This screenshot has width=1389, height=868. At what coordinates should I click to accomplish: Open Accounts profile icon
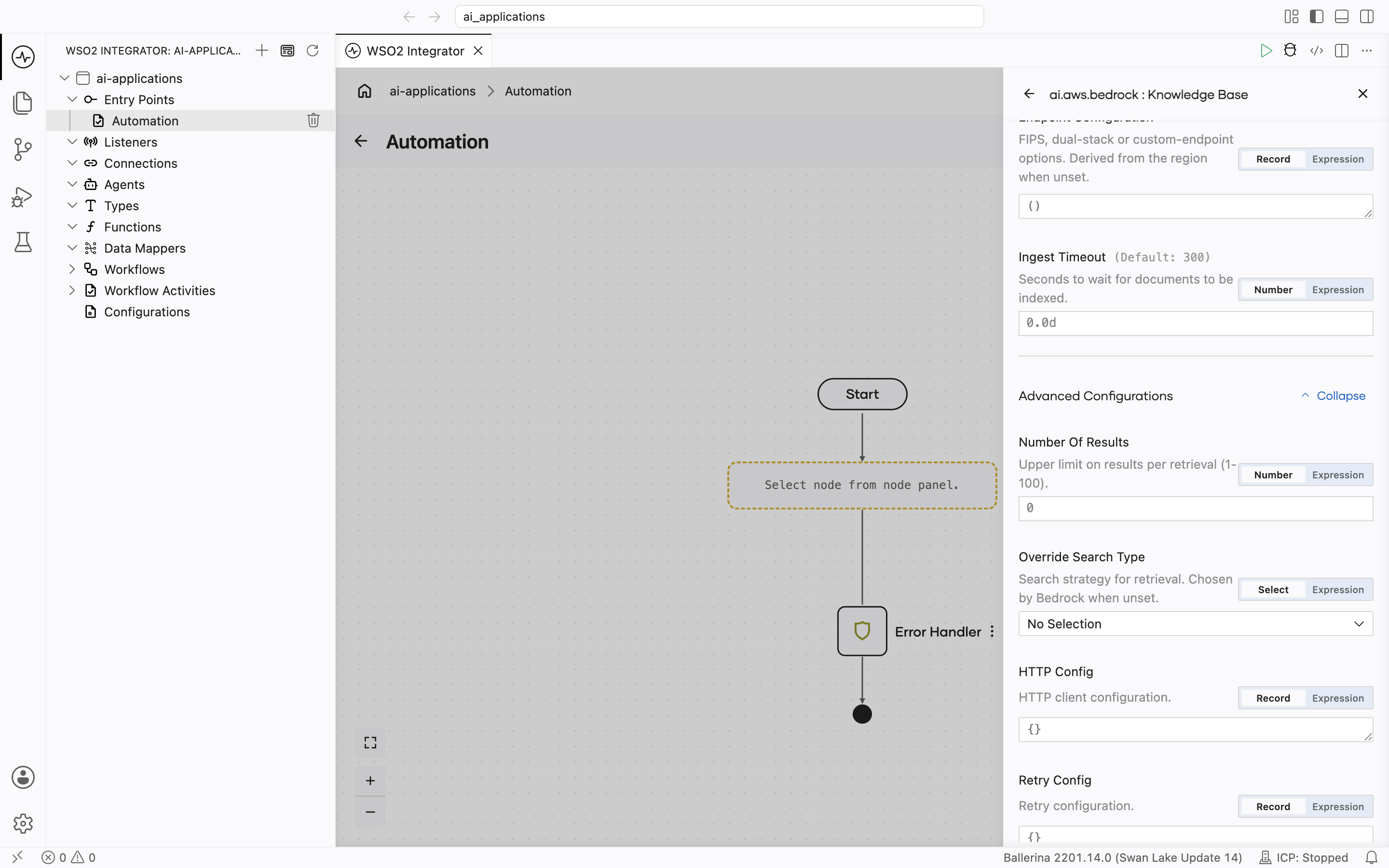[23, 777]
